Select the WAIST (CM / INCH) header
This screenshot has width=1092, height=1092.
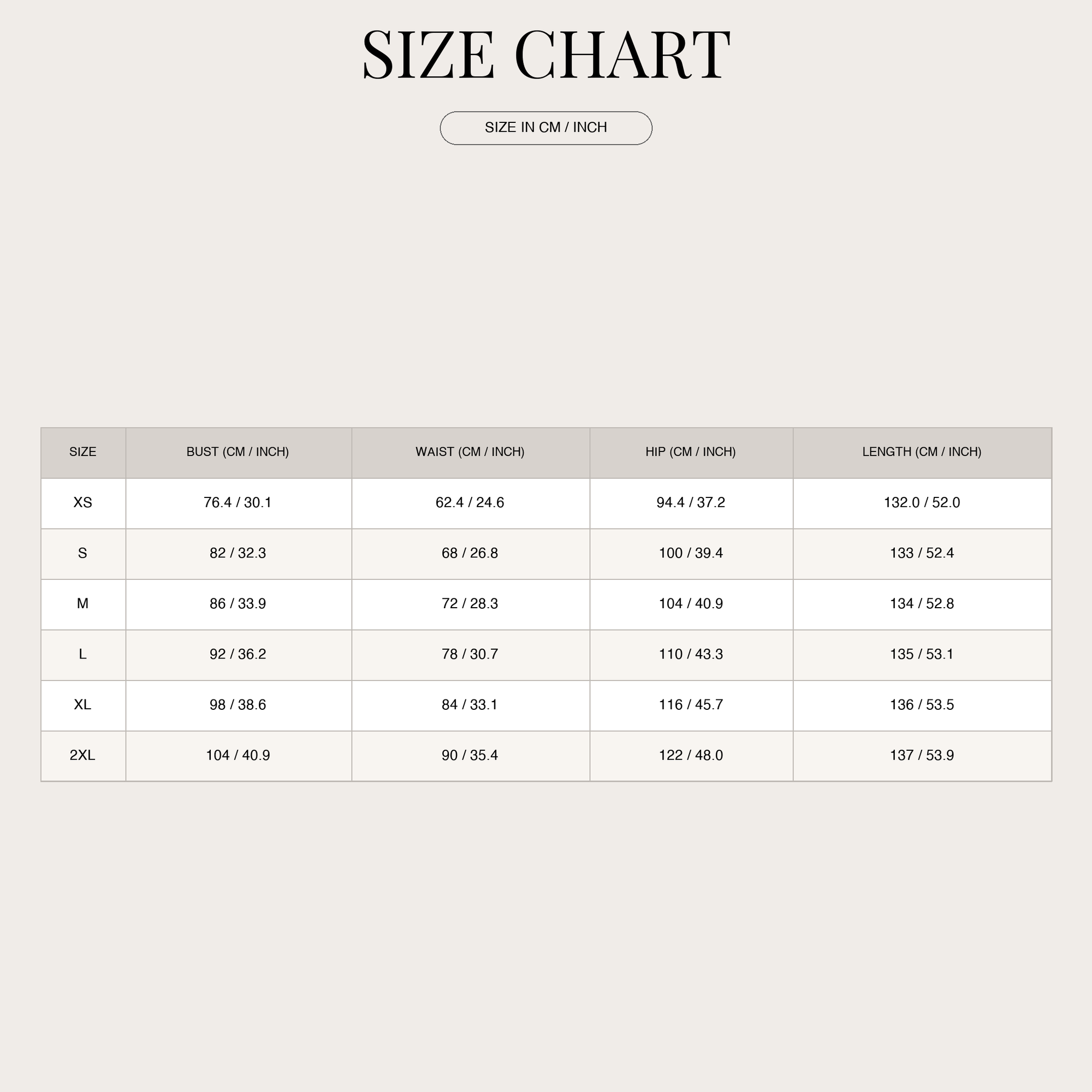(x=471, y=453)
